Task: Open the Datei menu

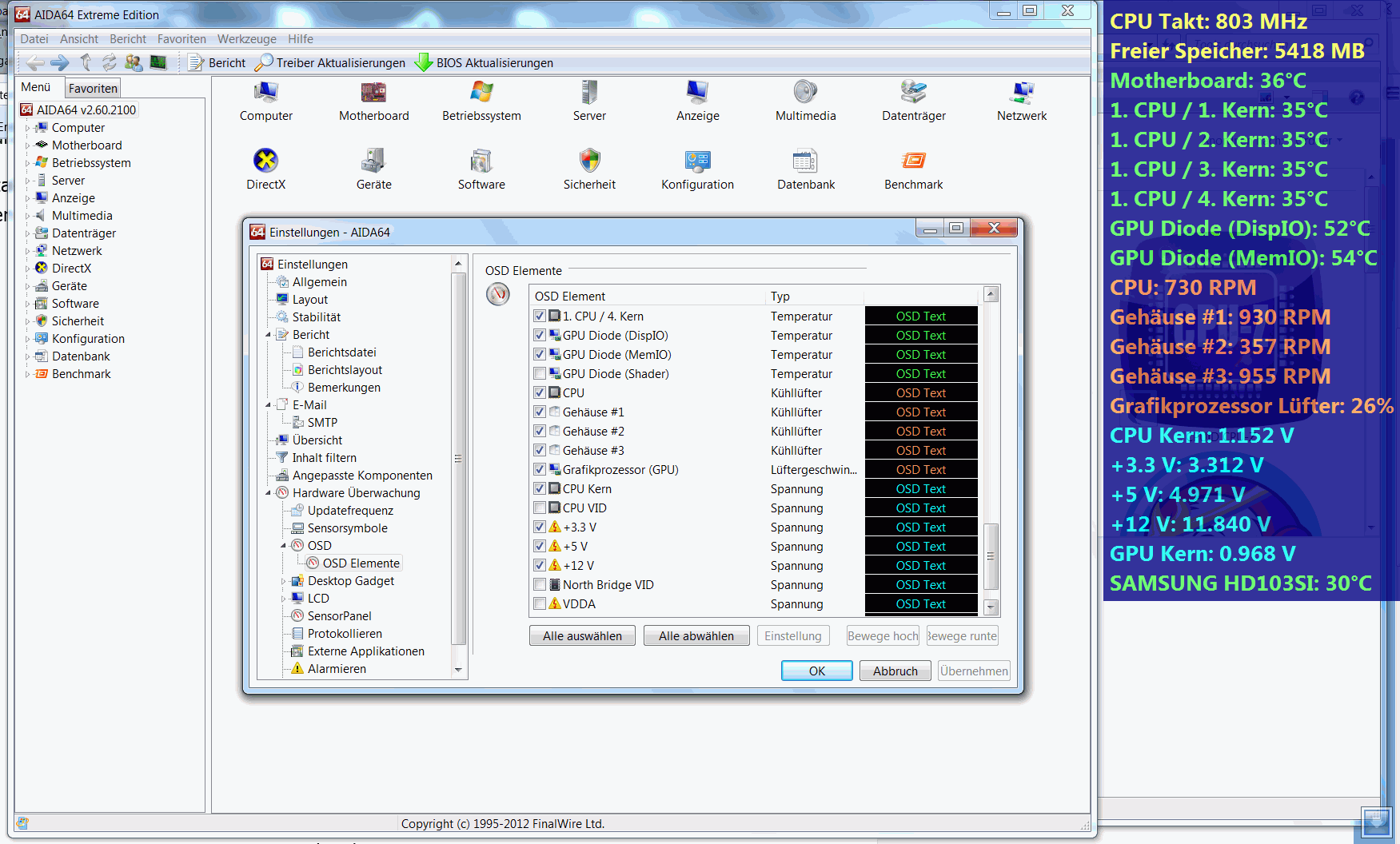Action: (x=34, y=38)
